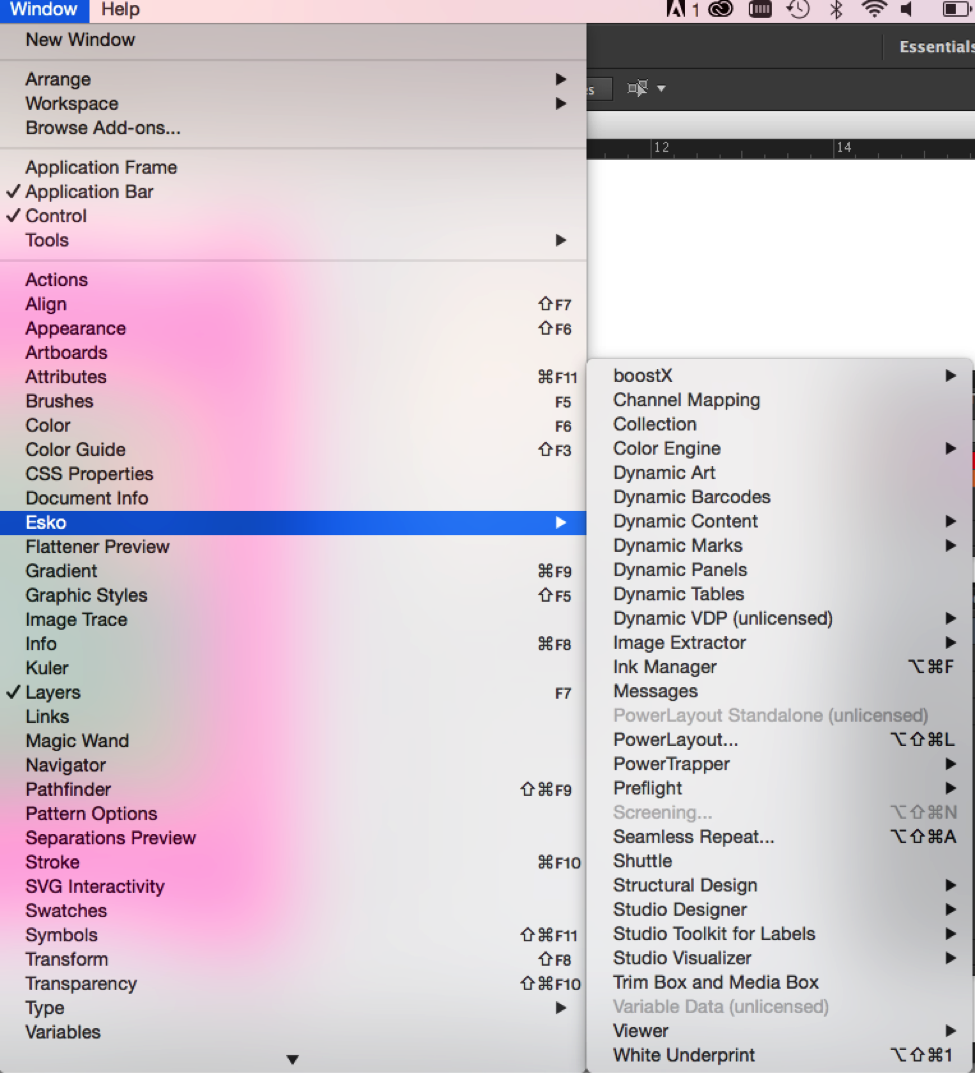Expand the PowerTrapper submenu
This screenshot has width=975, height=1073.
[780, 764]
